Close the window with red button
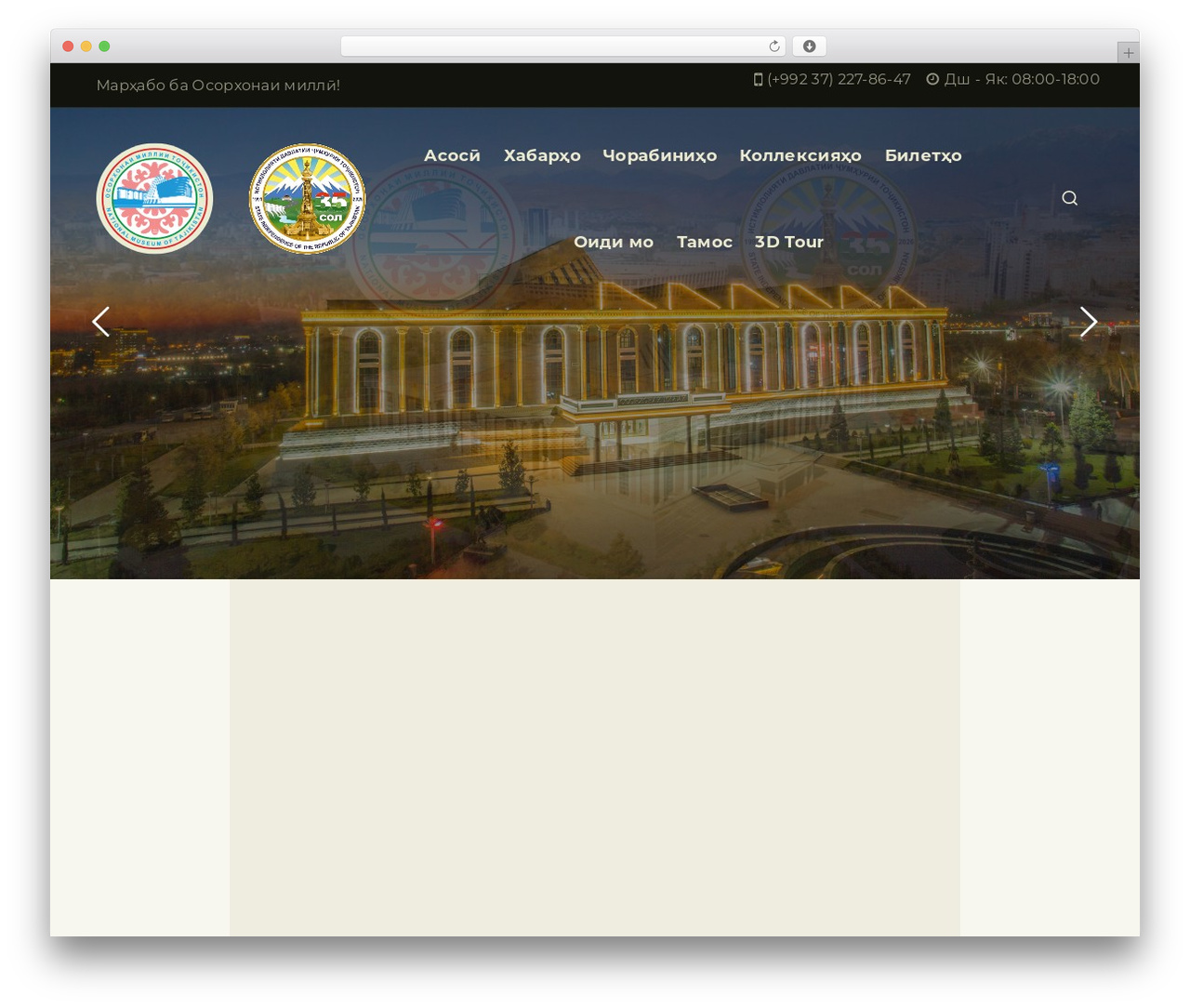 tap(68, 46)
